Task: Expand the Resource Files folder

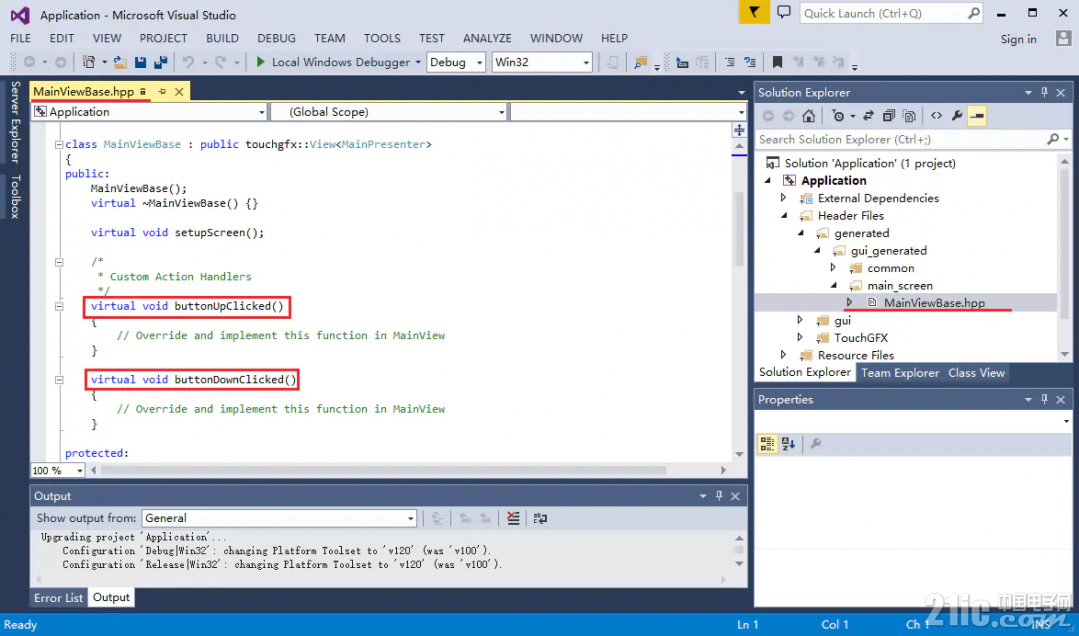Action: (784, 355)
